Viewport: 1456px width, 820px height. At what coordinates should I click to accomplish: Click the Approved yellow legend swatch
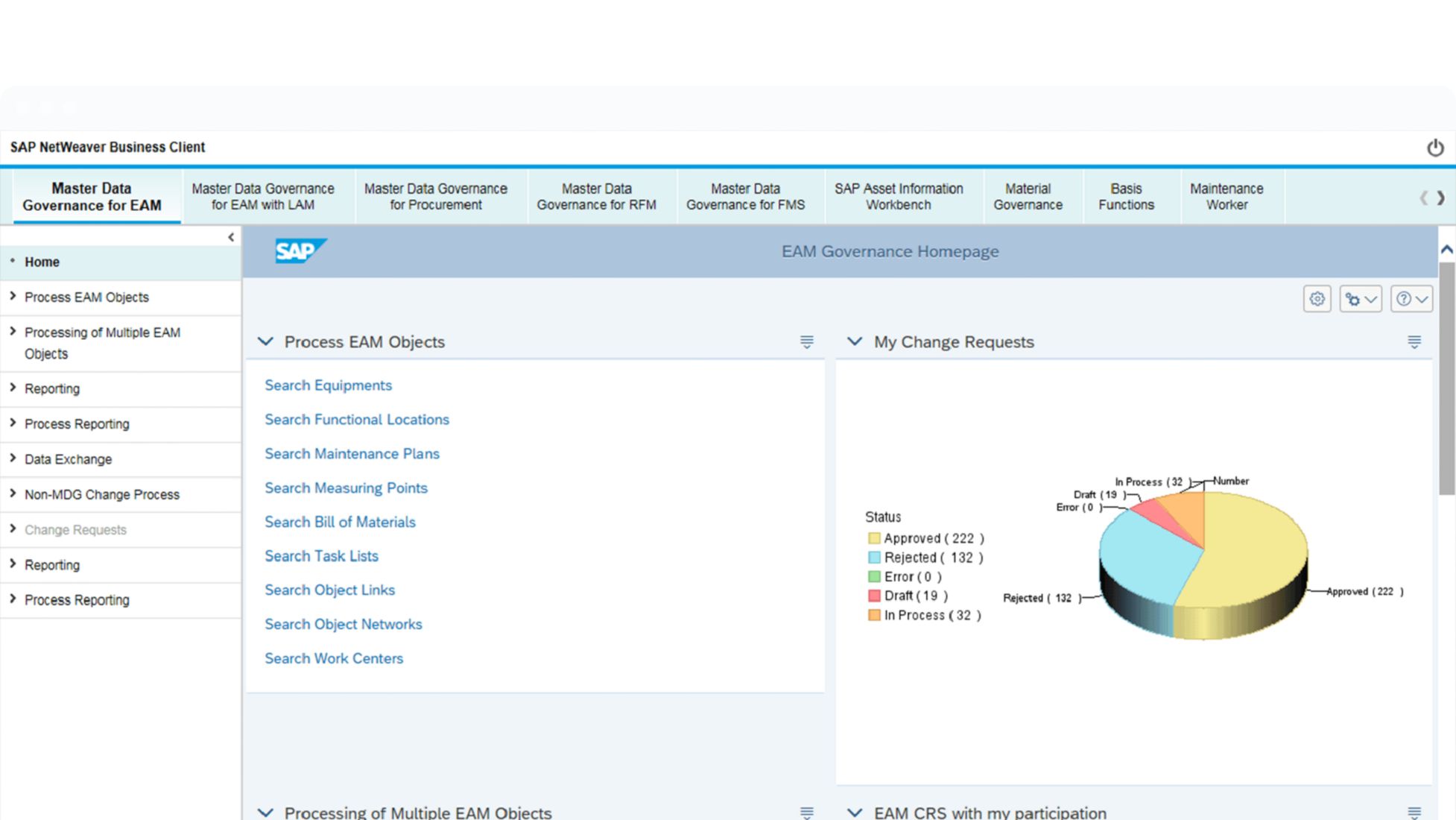(x=874, y=538)
